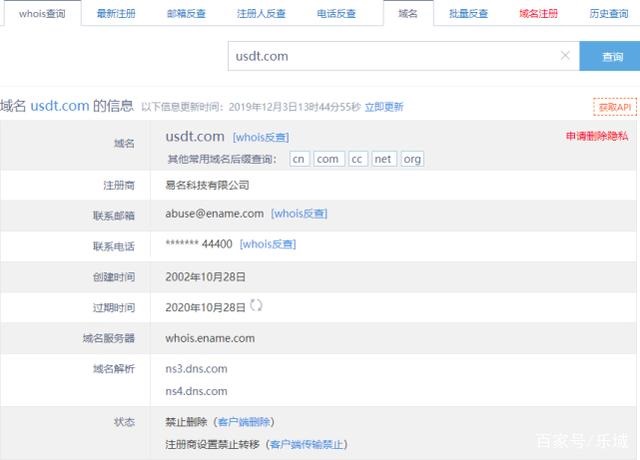
Task: Open the whois查询 tab
Action: pos(42,14)
